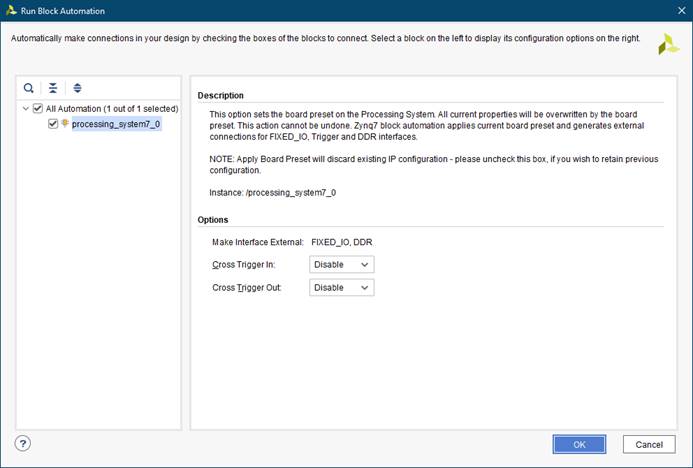
Task: Uncheck the All Automation checkbox
Action: (x=38, y=108)
